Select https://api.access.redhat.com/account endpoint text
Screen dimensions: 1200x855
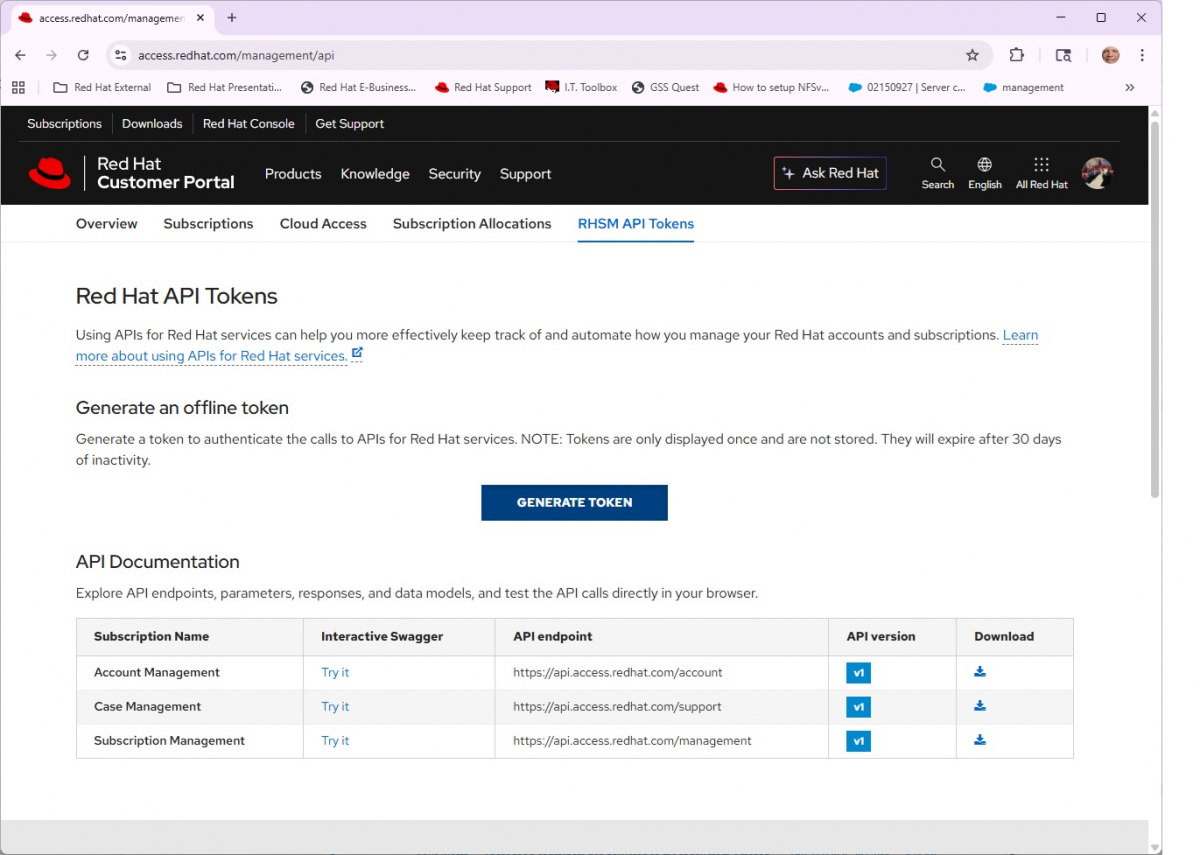click(x=618, y=672)
